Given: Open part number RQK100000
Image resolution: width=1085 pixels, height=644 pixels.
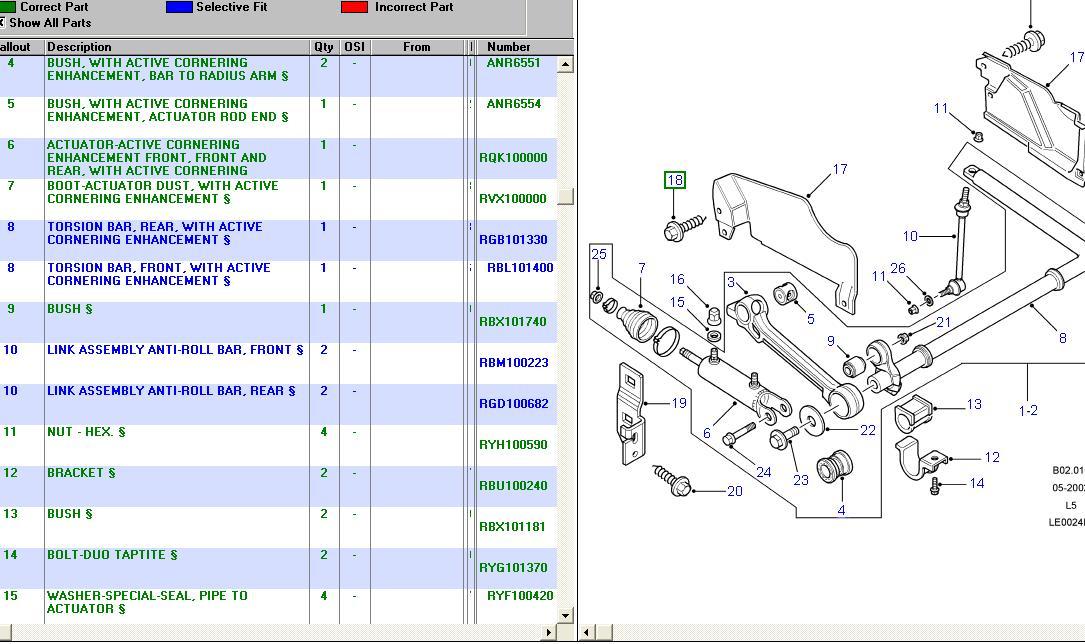Looking at the screenshot, I should point(513,158).
